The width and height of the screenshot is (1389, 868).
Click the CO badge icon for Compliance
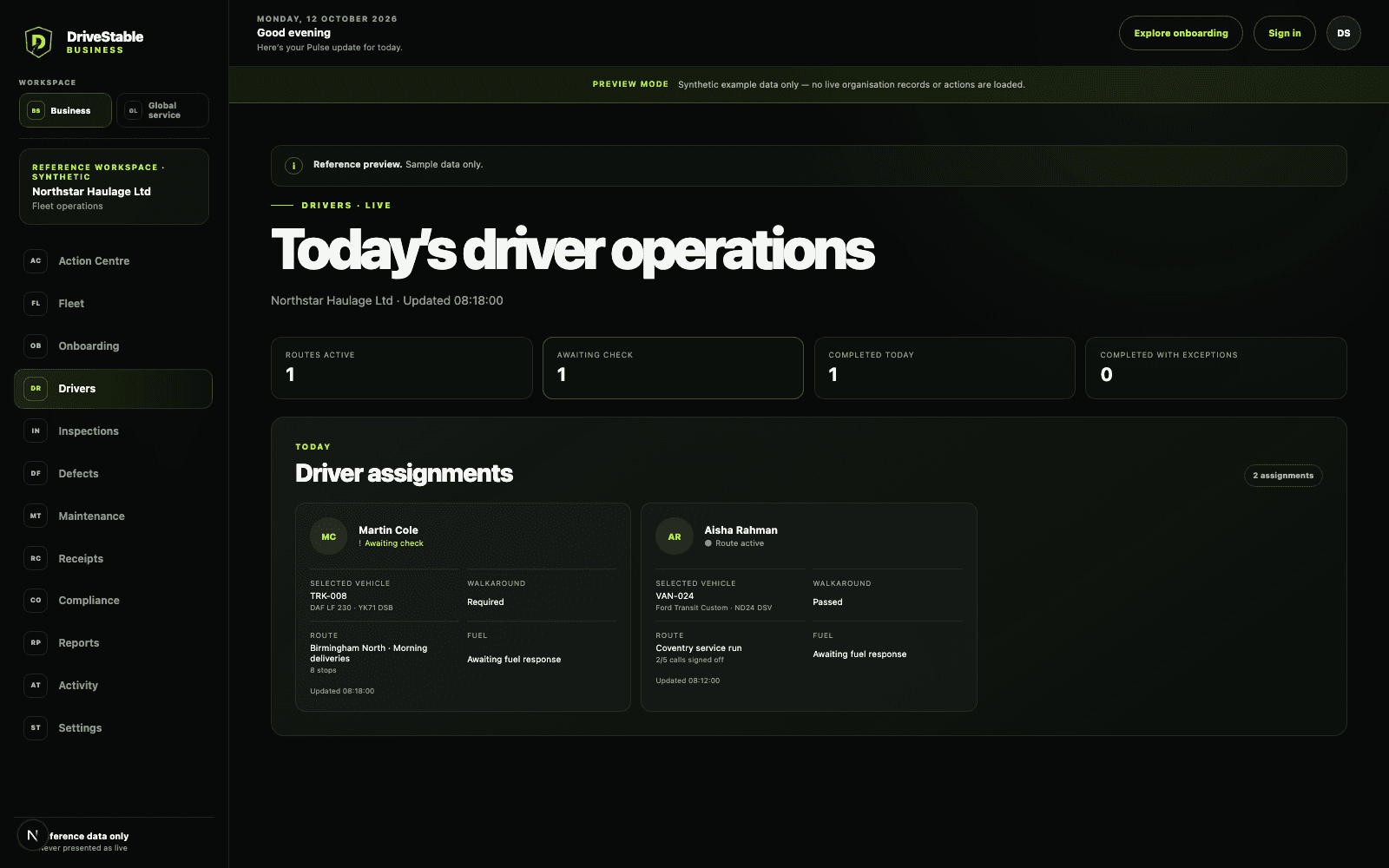pyautogui.click(x=36, y=600)
